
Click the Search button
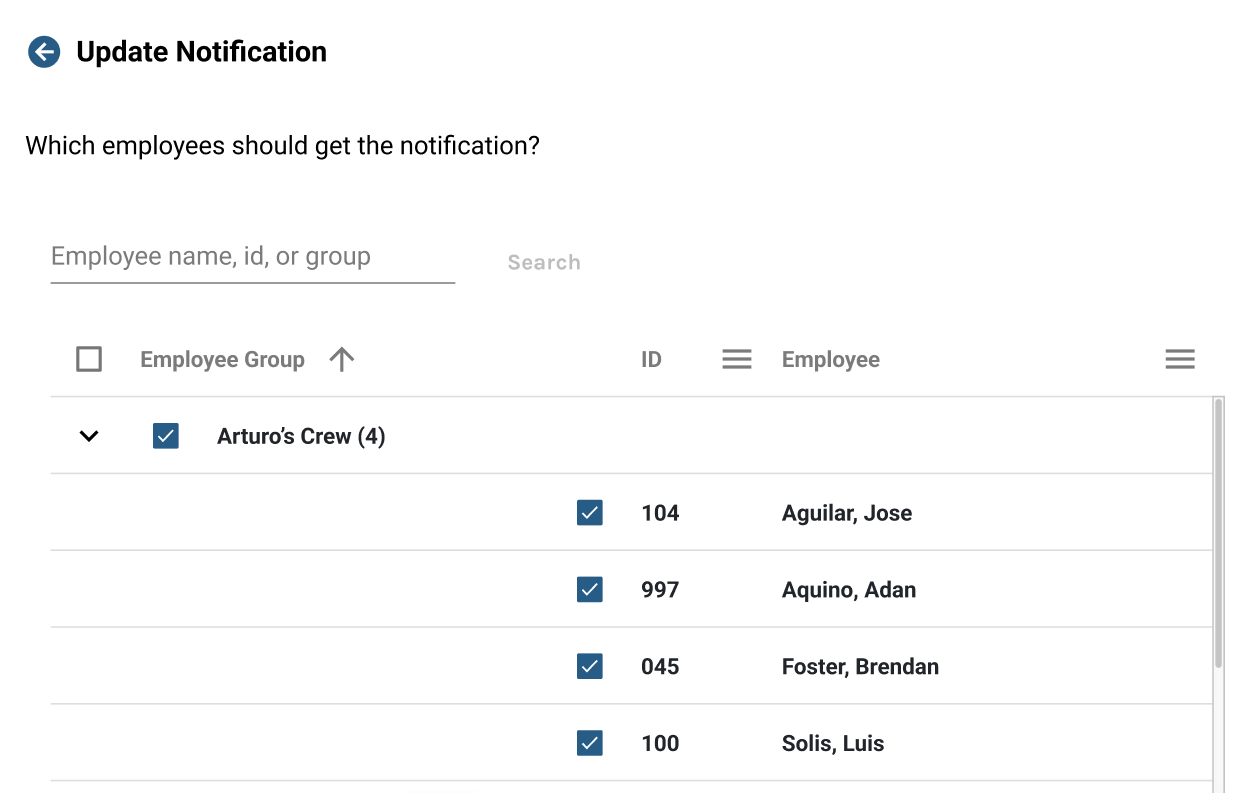pyautogui.click(x=544, y=262)
